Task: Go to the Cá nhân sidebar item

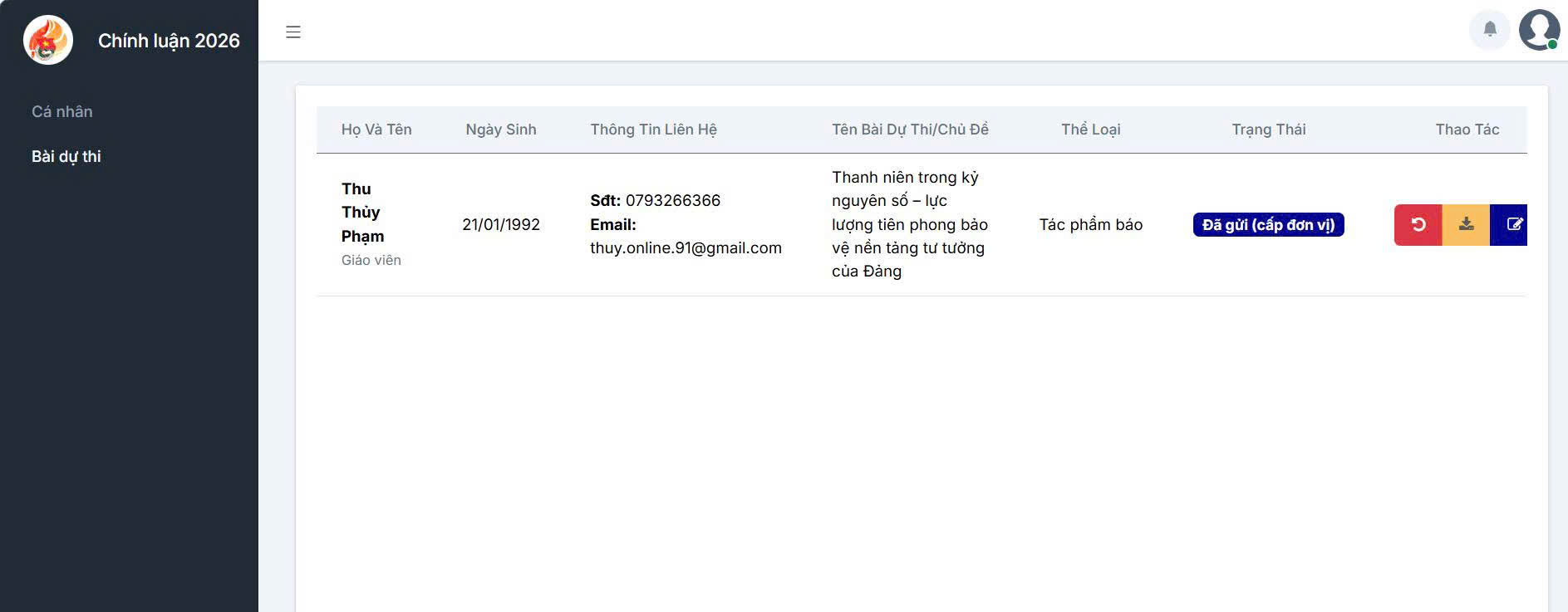Action: coord(62,111)
